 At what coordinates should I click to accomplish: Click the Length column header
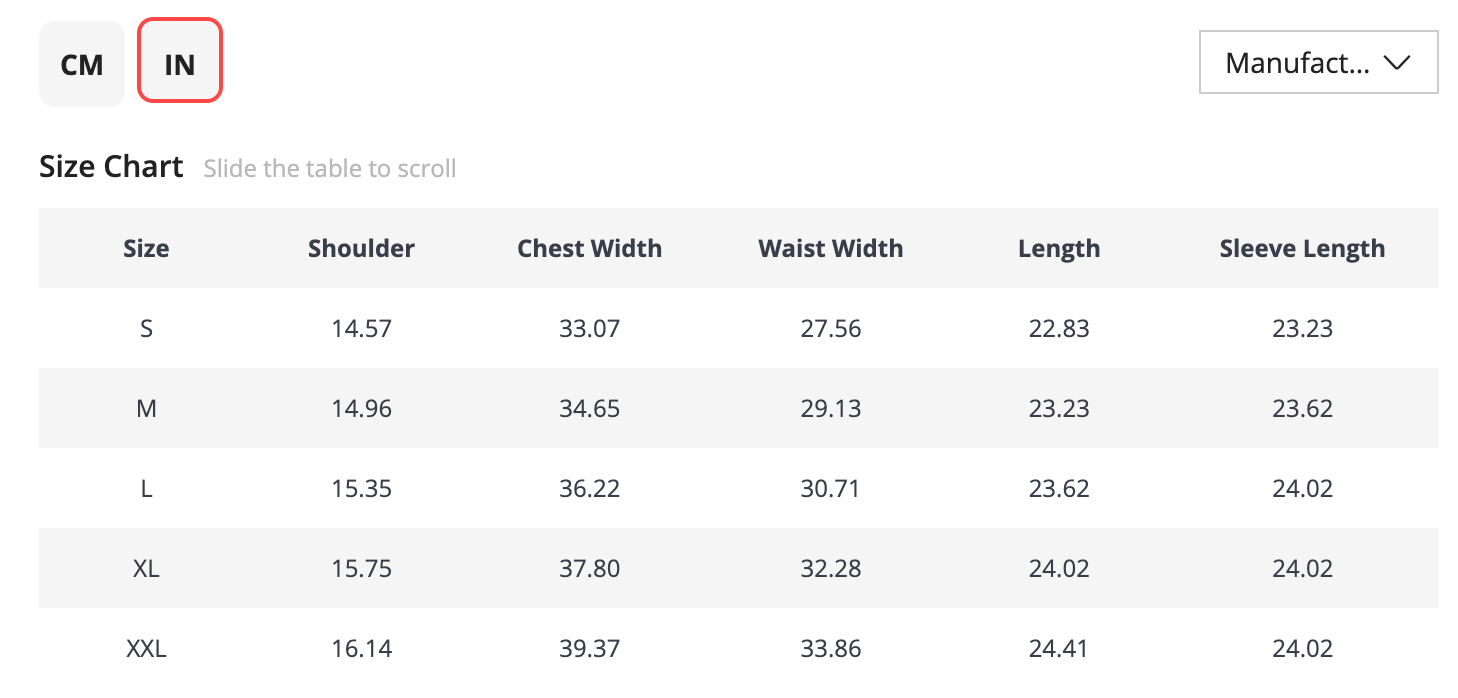tap(1059, 248)
